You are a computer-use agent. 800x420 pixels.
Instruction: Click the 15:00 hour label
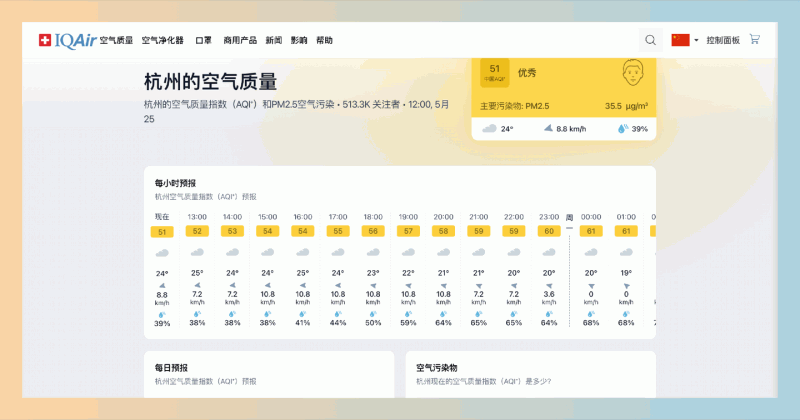267,217
